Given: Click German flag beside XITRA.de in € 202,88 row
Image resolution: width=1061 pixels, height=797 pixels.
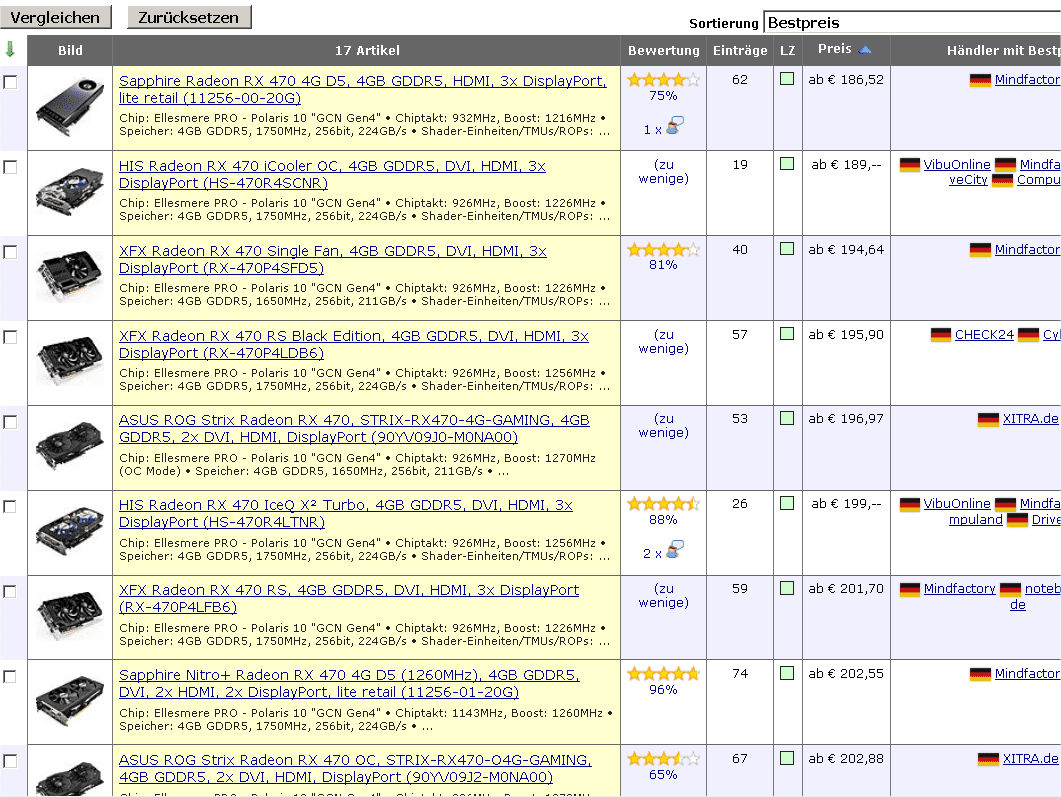Looking at the screenshot, I should (988, 759).
